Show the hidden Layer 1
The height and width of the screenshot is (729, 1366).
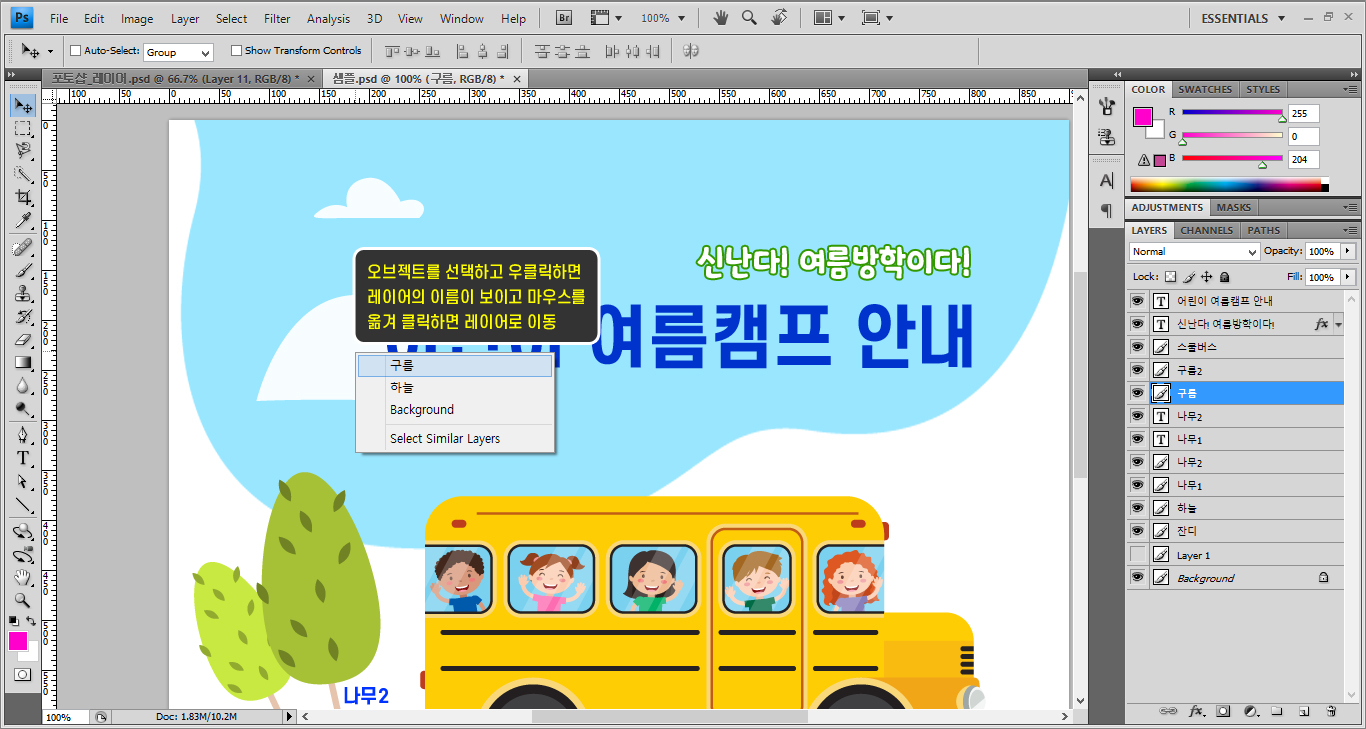pyautogui.click(x=1137, y=555)
